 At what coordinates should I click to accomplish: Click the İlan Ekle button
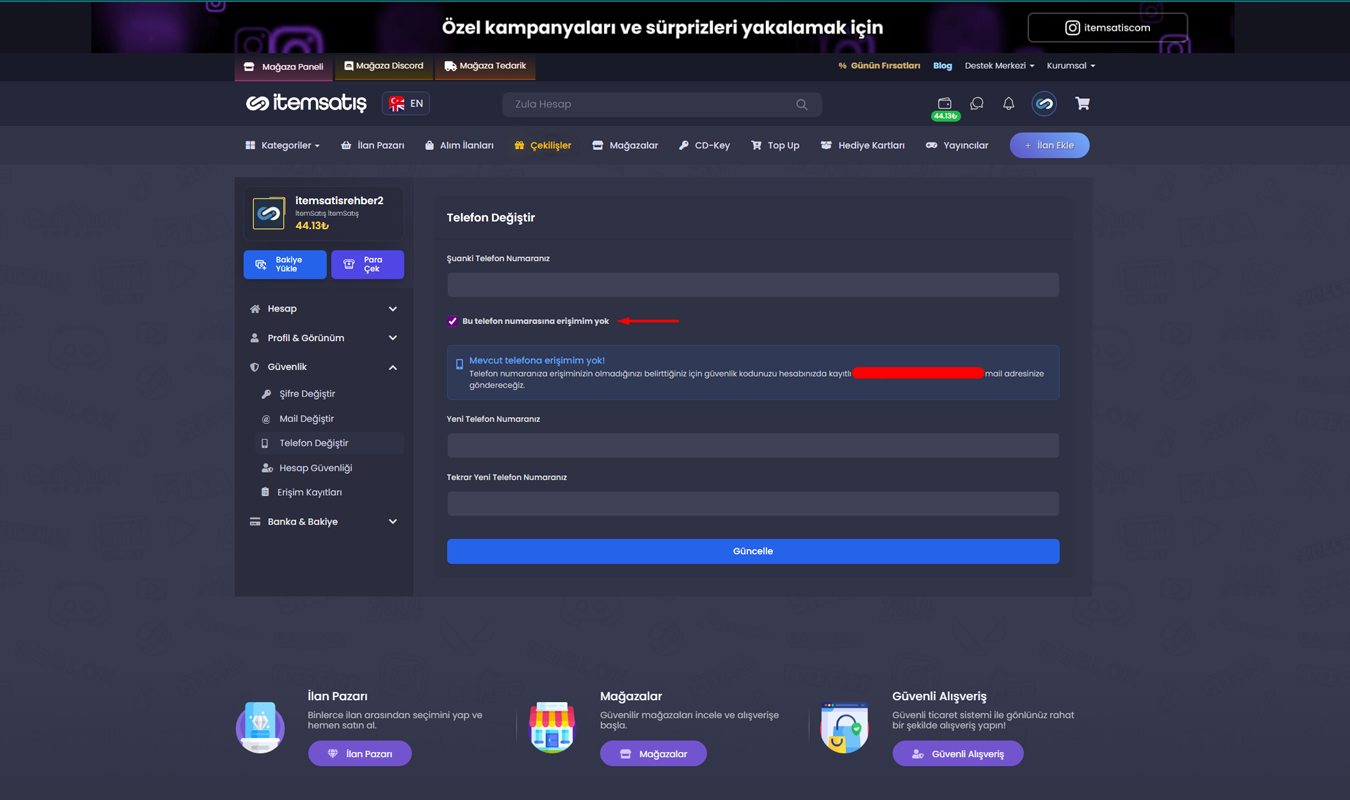coord(1049,146)
